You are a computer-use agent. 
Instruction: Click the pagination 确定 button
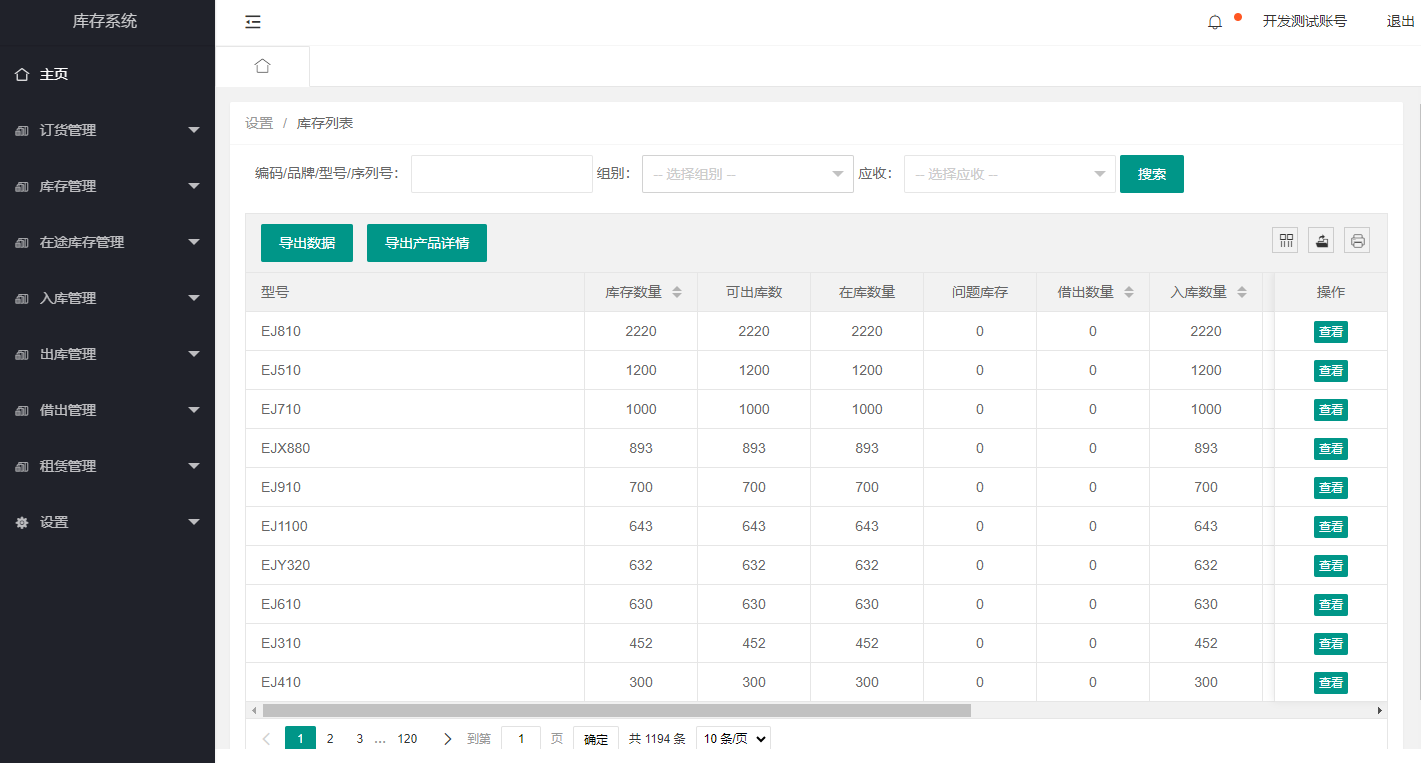click(x=596, y=739)
